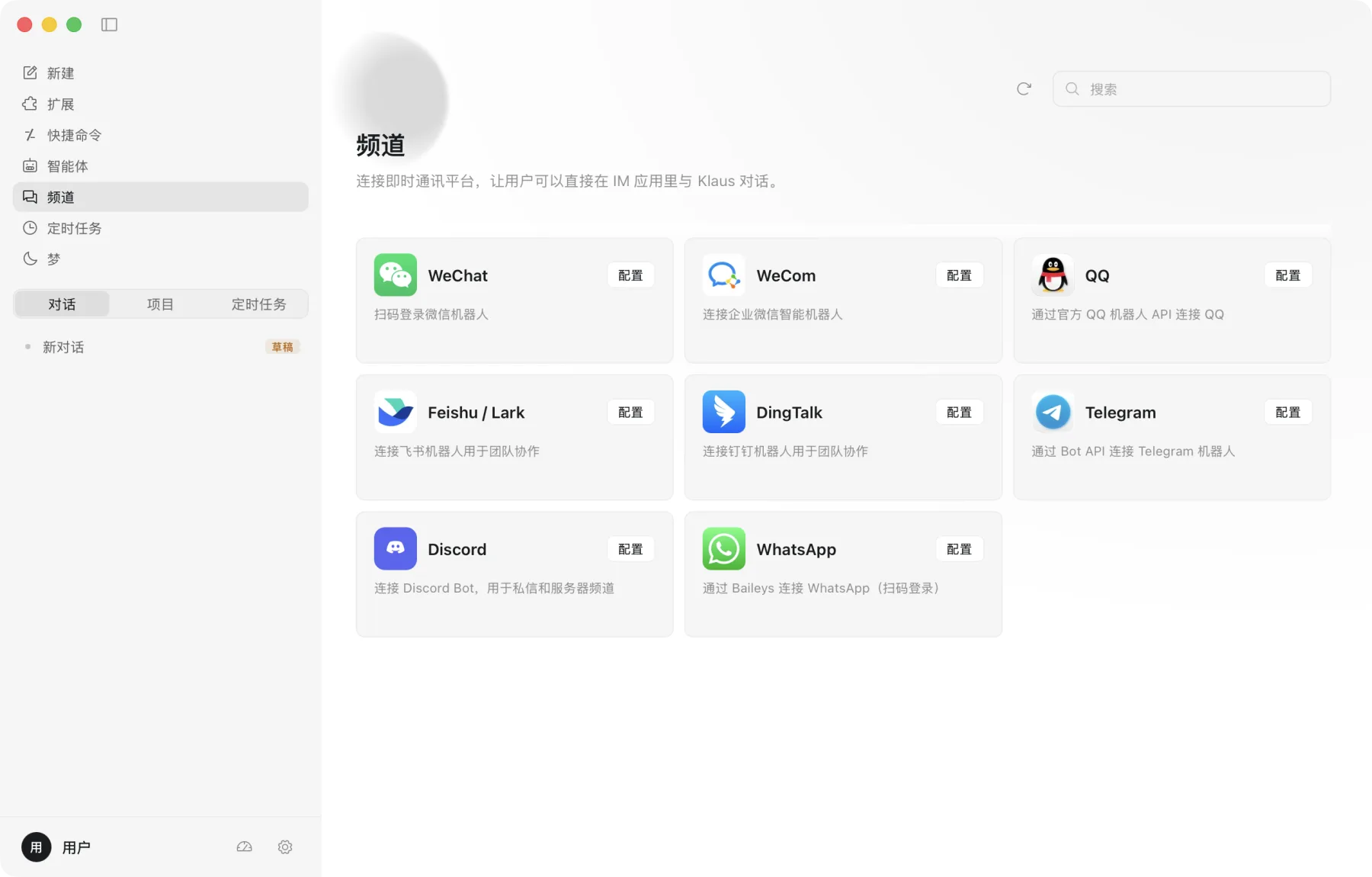Open the 新对话 draft conversation
1372x877 pixels.
(160, 347)
